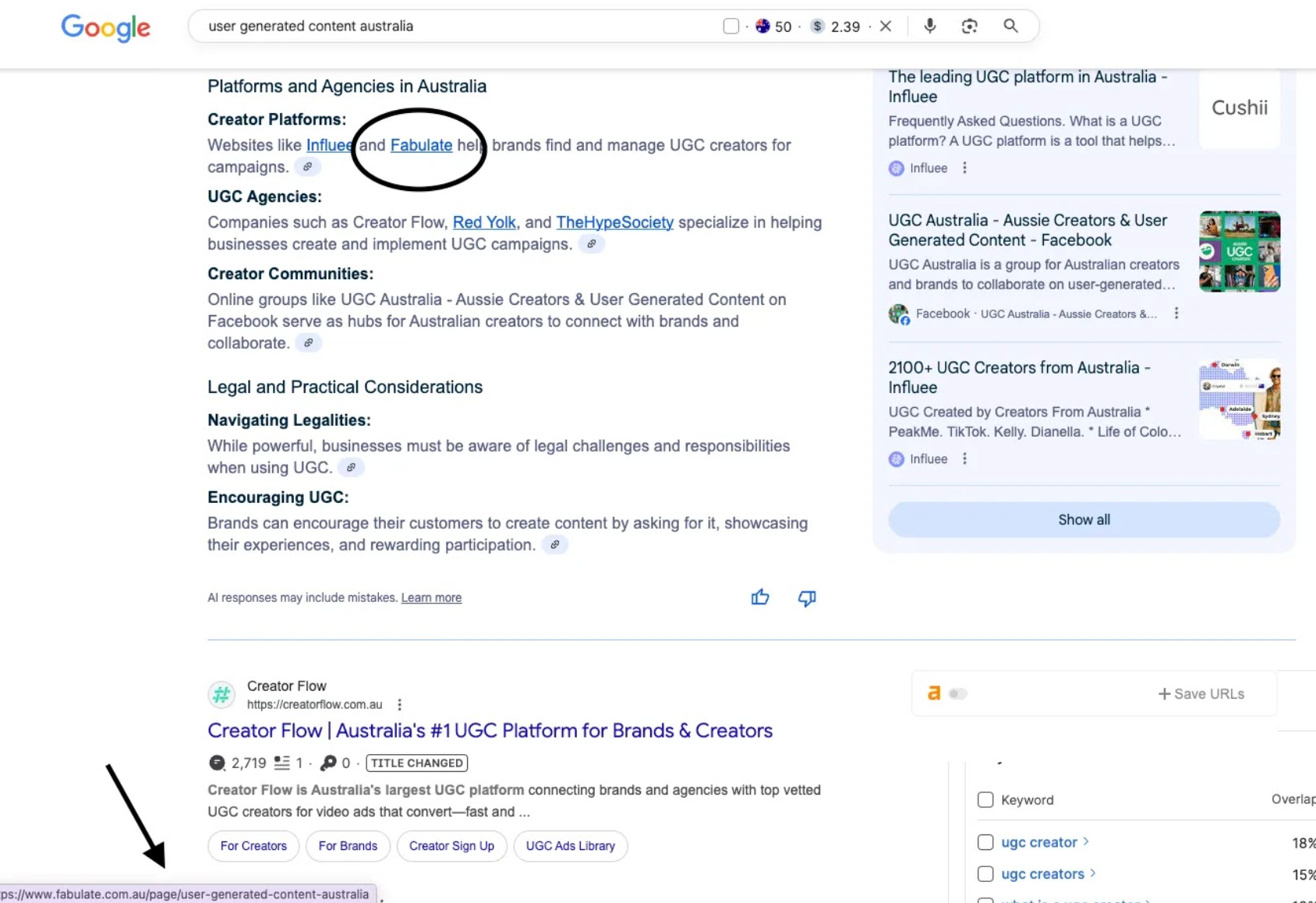Open the 'UGC Ads Library' sitelink chip

pyautogui.click(x=570, y=846)
